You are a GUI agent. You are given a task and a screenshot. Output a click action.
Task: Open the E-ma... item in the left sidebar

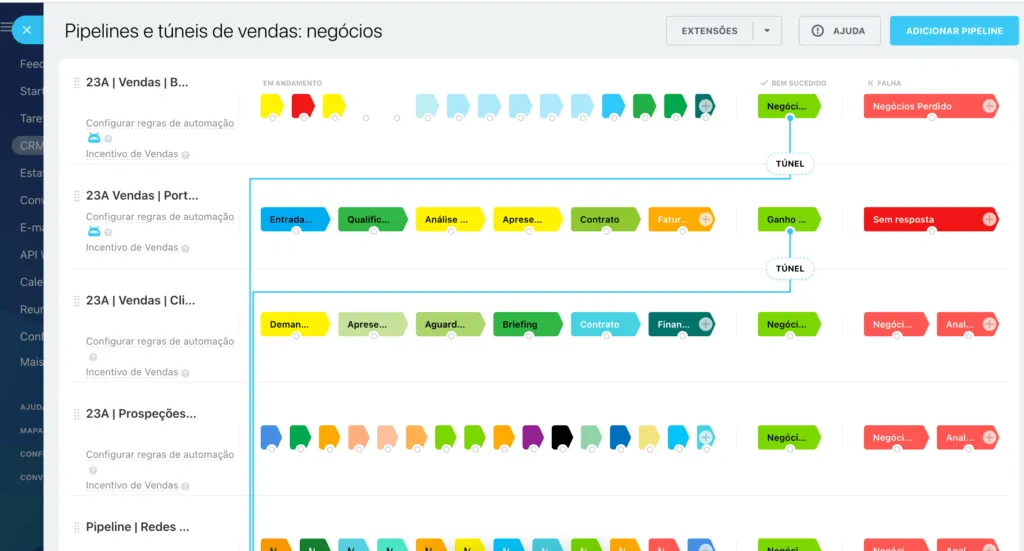point(31,227)
